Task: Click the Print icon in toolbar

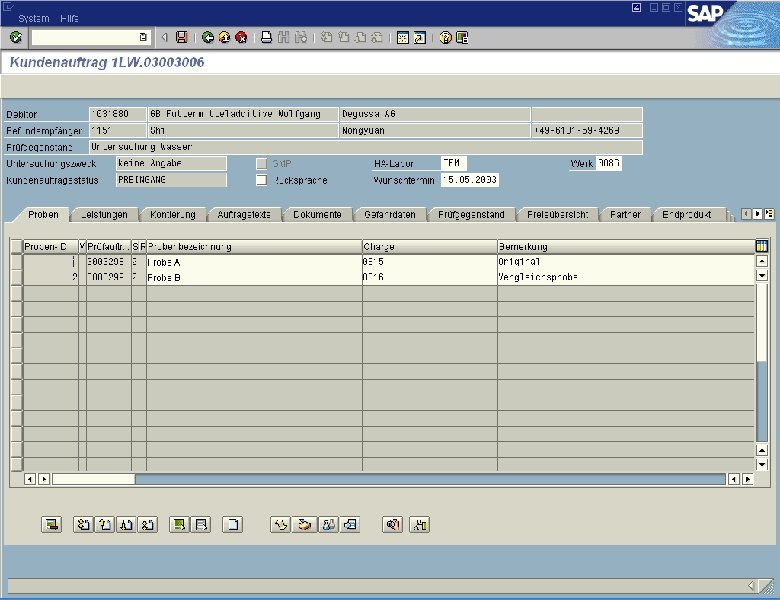Action: click(267, 37)
